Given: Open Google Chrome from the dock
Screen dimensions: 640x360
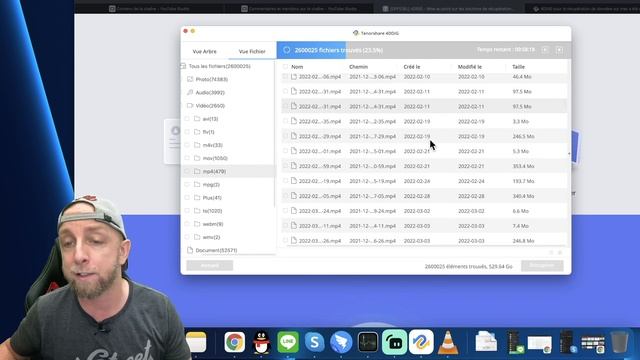Looking at the screenshot, I should [x=234, y=342].
